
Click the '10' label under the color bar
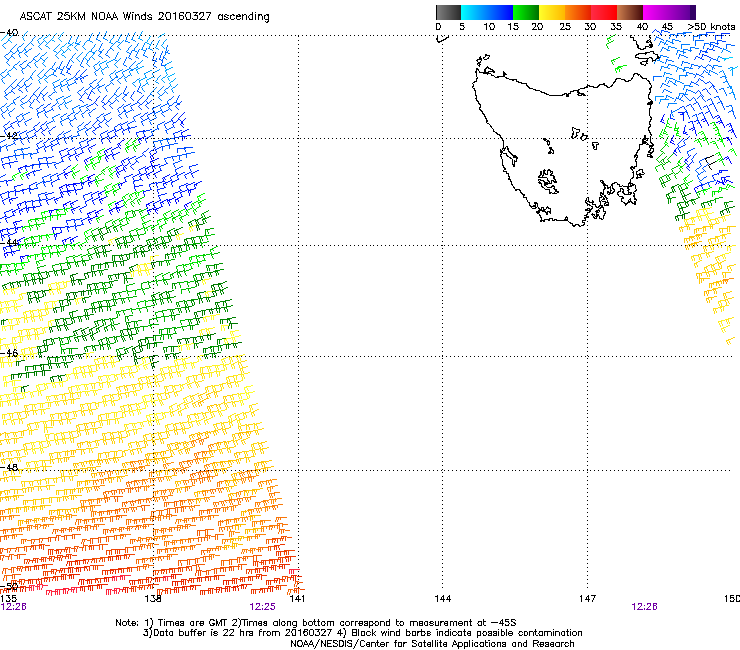tap(489, 26)
